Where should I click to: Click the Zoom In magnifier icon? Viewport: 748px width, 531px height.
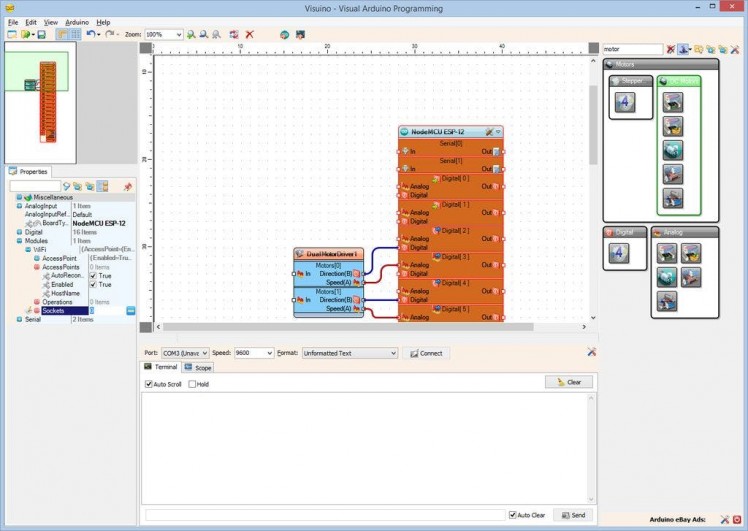(191, 34)
